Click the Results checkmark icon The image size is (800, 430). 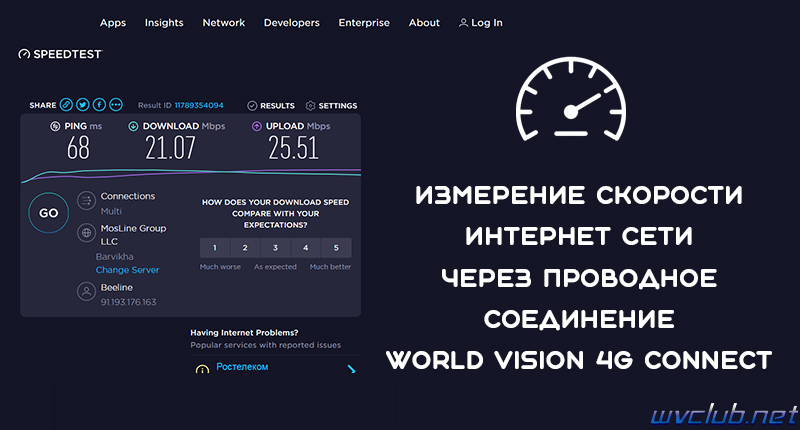click(x=252, y=106)
